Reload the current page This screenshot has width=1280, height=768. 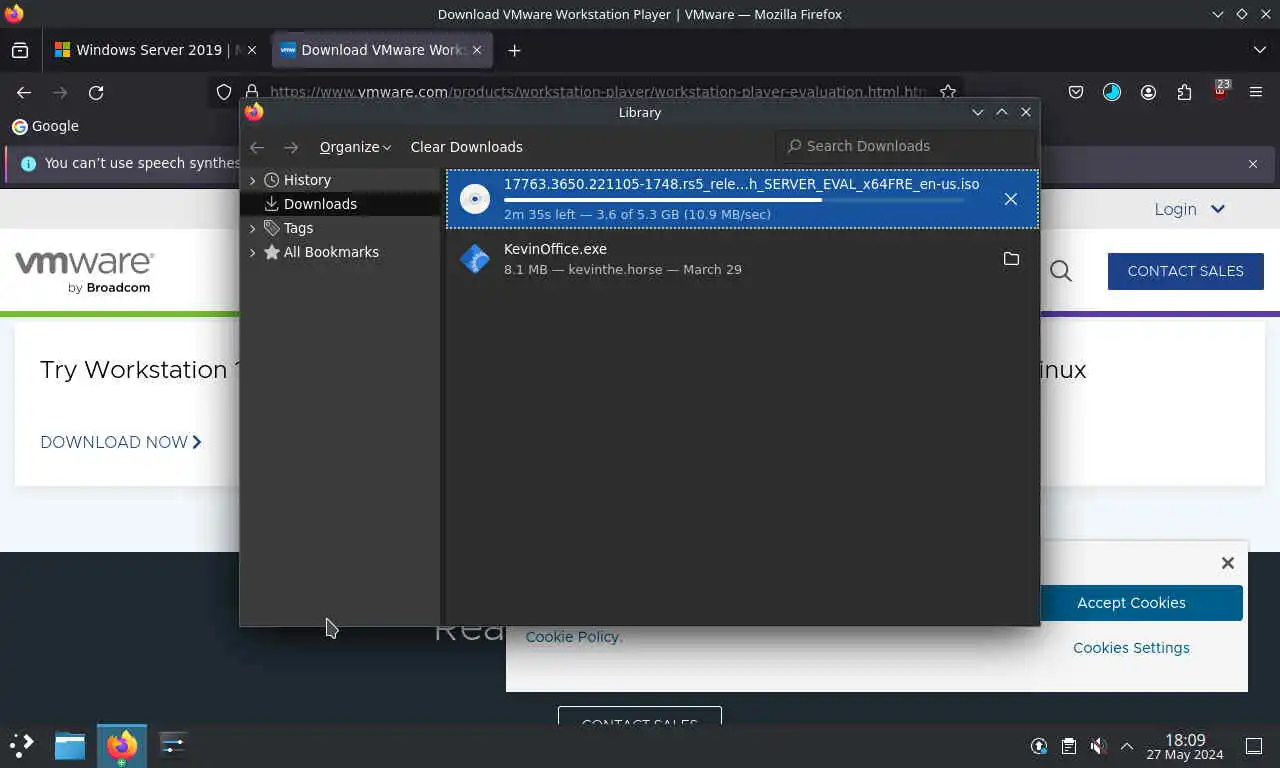click(x=96, y=92)
